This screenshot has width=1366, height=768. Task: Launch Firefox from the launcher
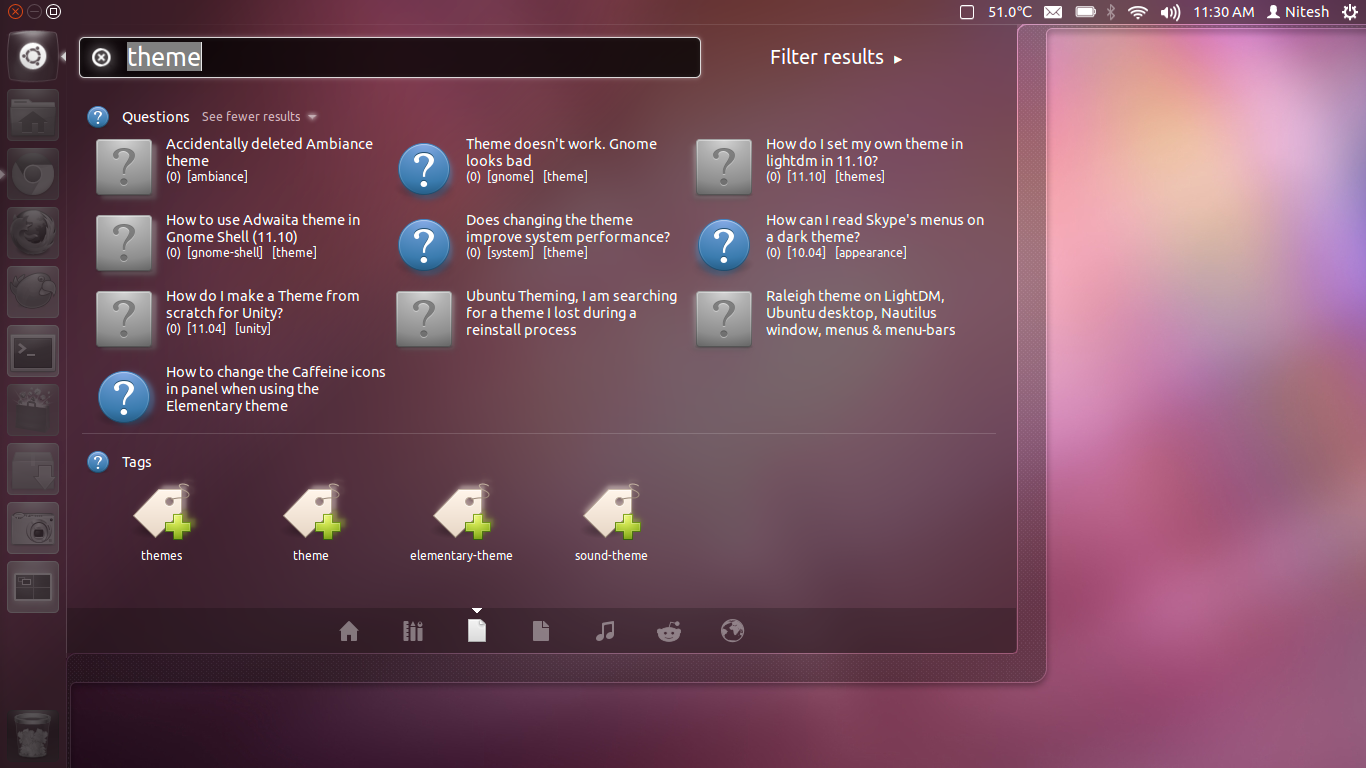point(33,233)
